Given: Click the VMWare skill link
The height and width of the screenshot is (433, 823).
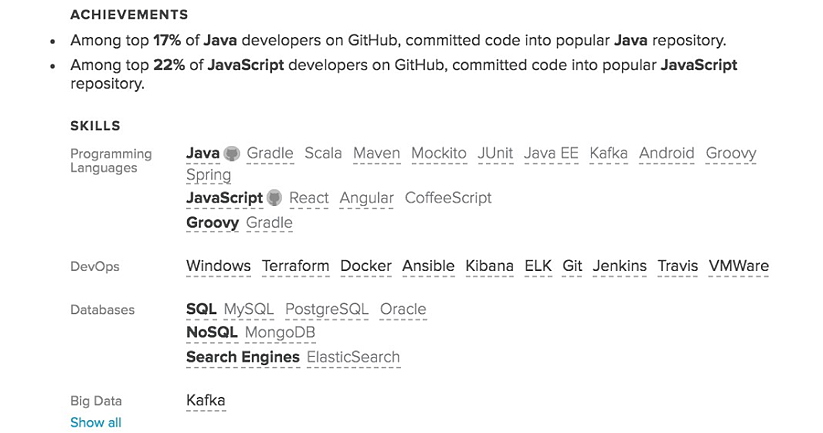Looking at the screenshot, I should click(739, 266).
